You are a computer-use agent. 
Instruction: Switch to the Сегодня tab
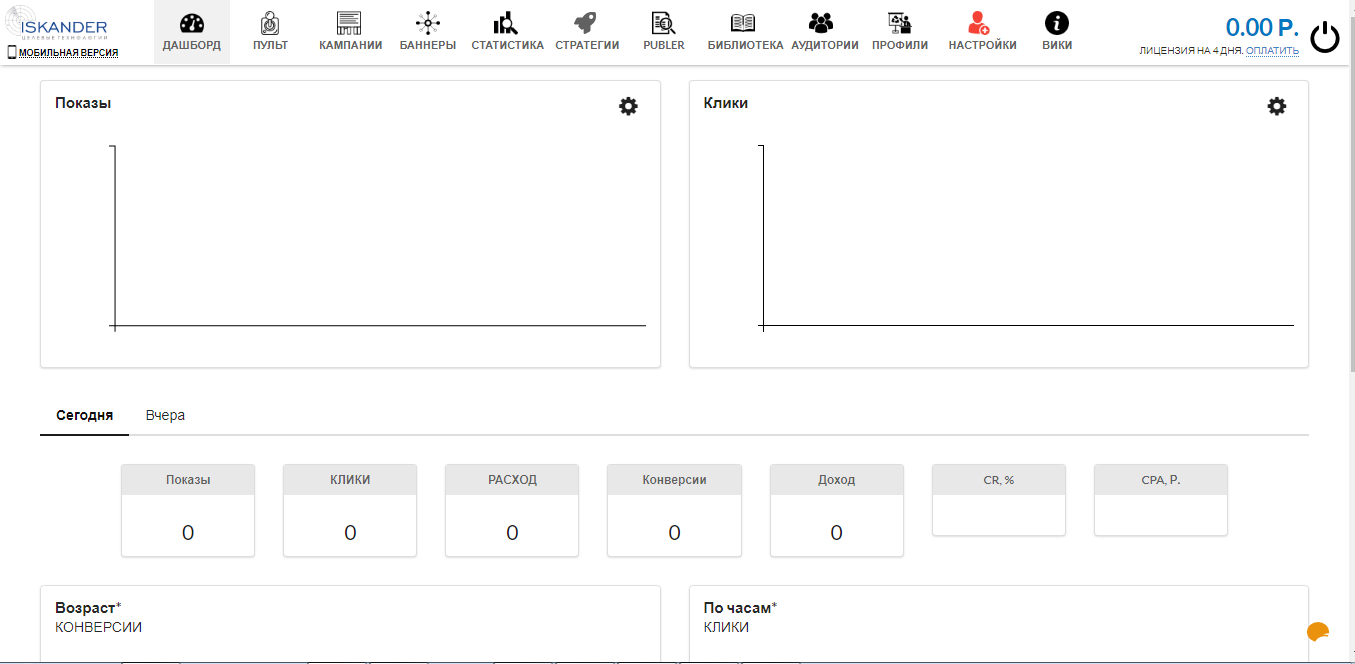click(x=84, y=415)
